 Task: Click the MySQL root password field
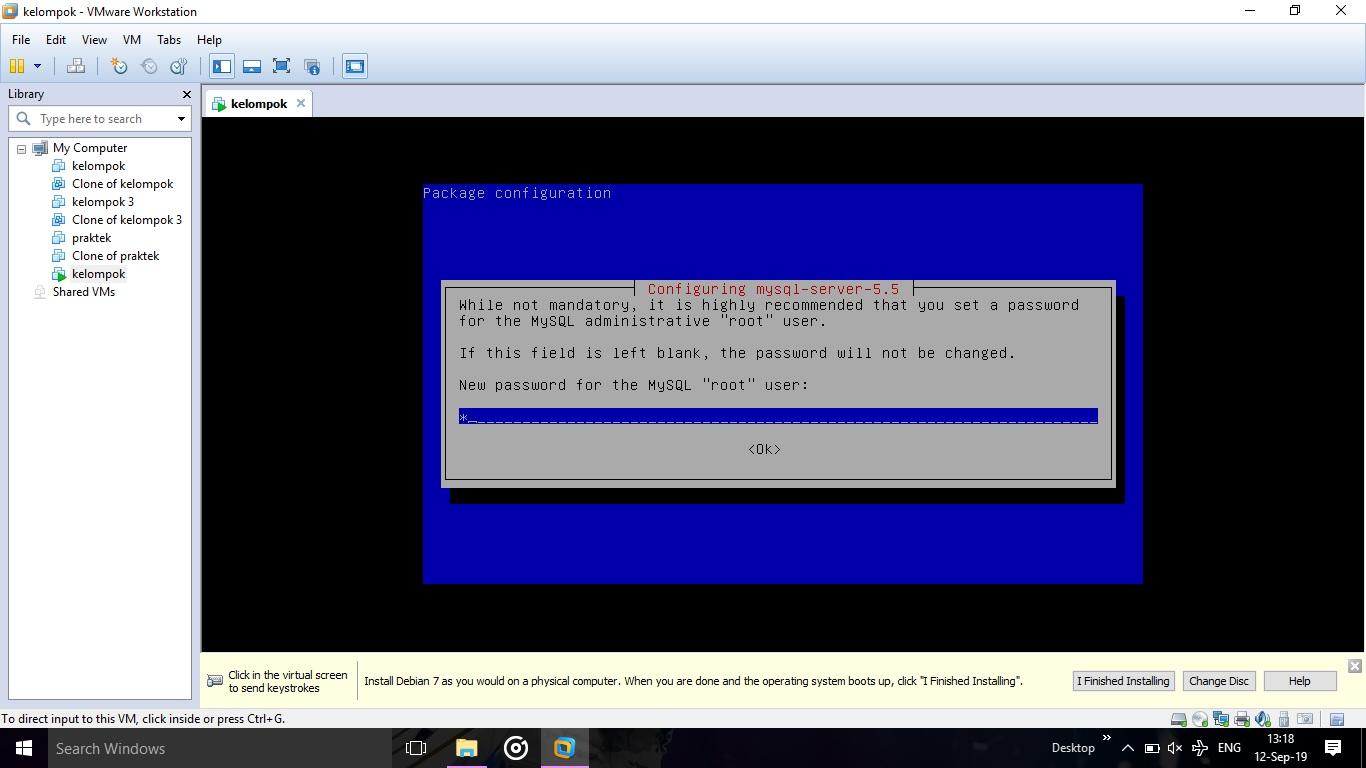pyautogui.click(x=778, y=416)
